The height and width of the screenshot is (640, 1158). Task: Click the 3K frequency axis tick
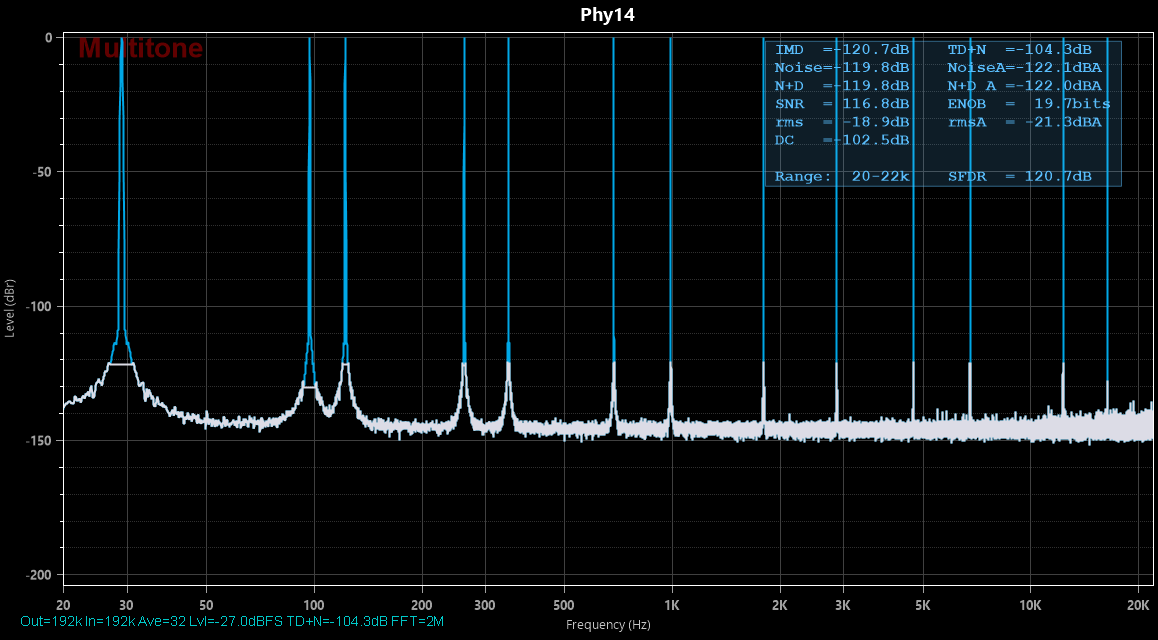click(843, 605)
